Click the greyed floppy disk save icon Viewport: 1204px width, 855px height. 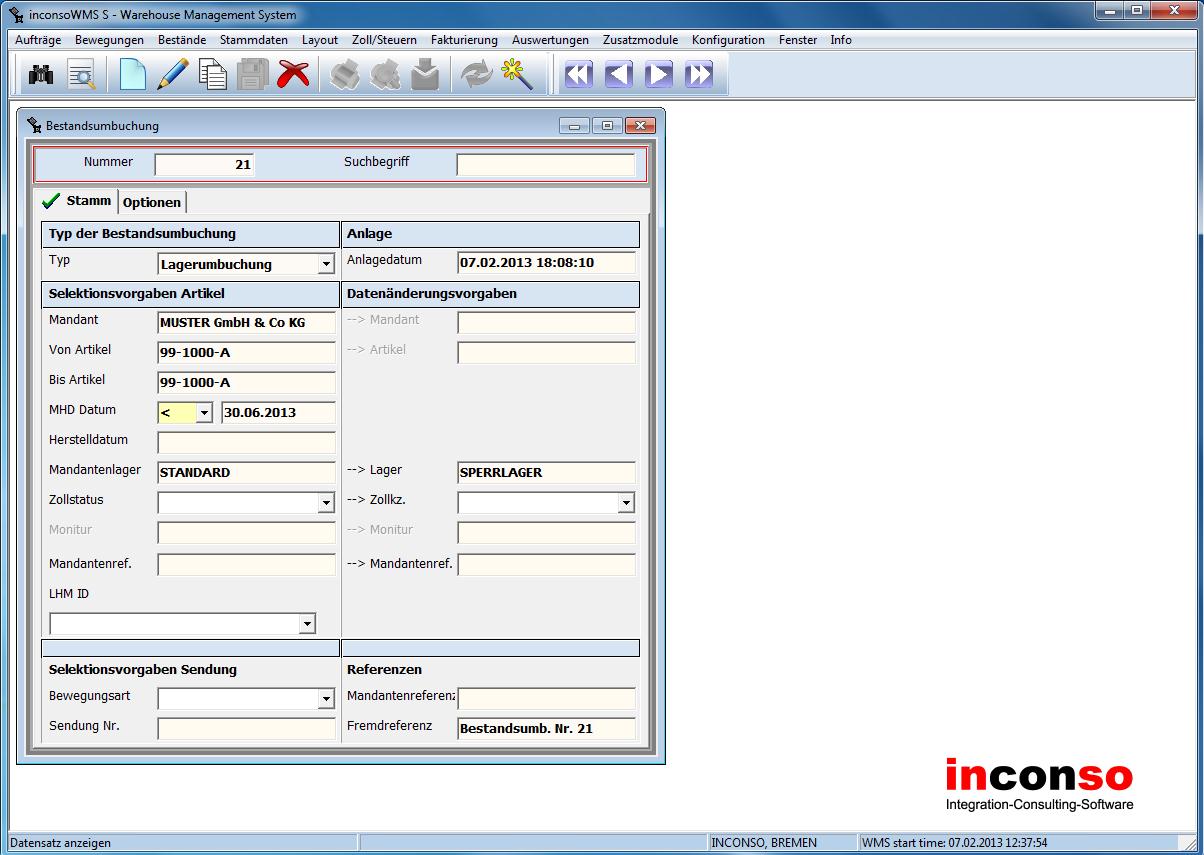pyautogui.click(x=252, y=75)
